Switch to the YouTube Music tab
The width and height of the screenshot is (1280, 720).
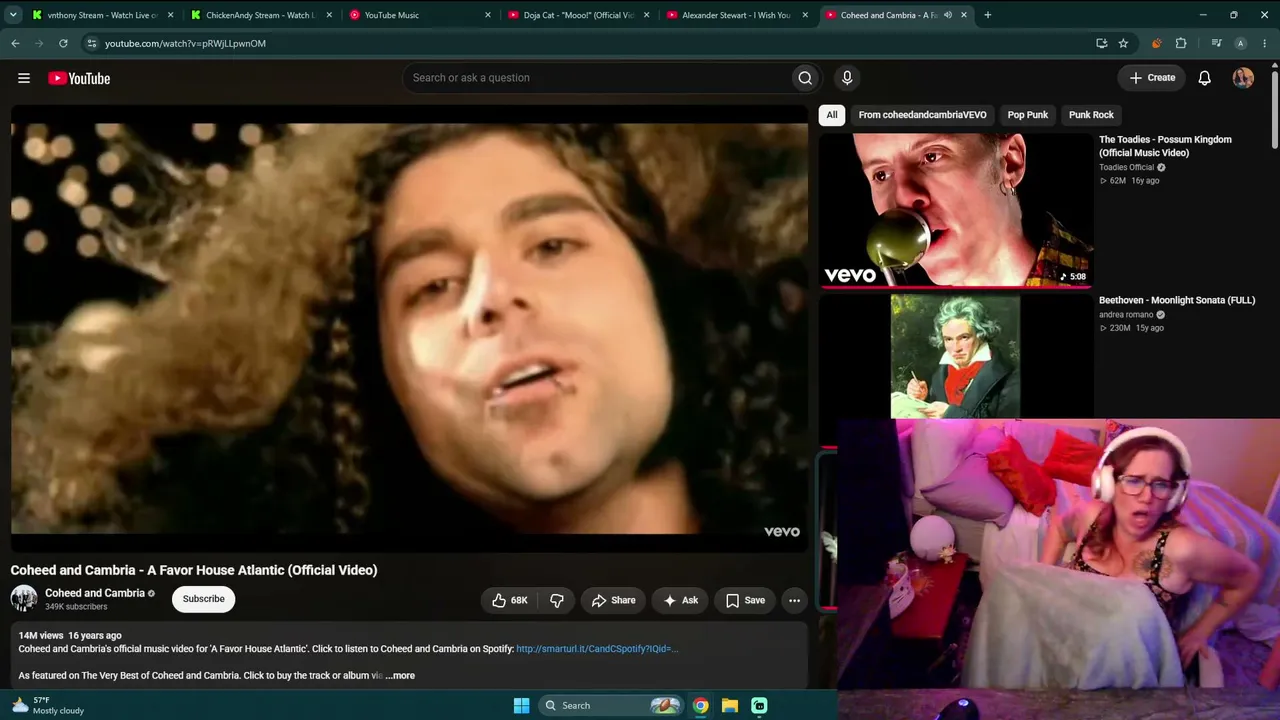[420, 15]
